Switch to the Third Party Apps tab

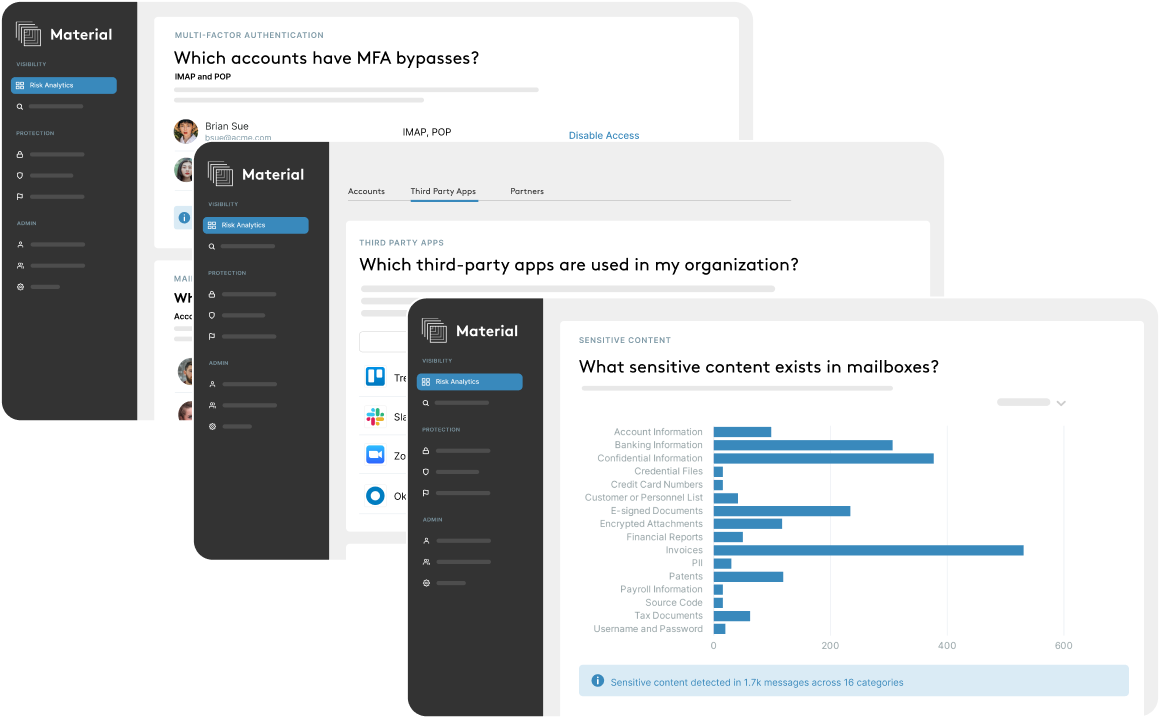[x=444, y=191]
